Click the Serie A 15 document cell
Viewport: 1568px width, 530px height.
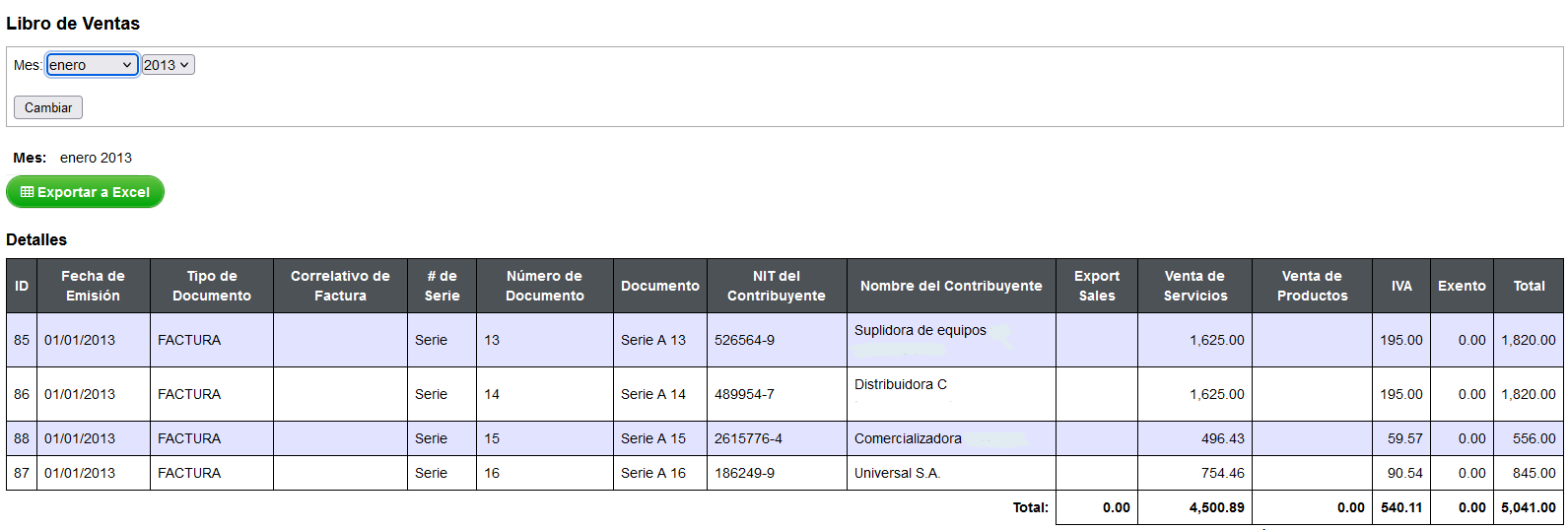click(660, 438)
